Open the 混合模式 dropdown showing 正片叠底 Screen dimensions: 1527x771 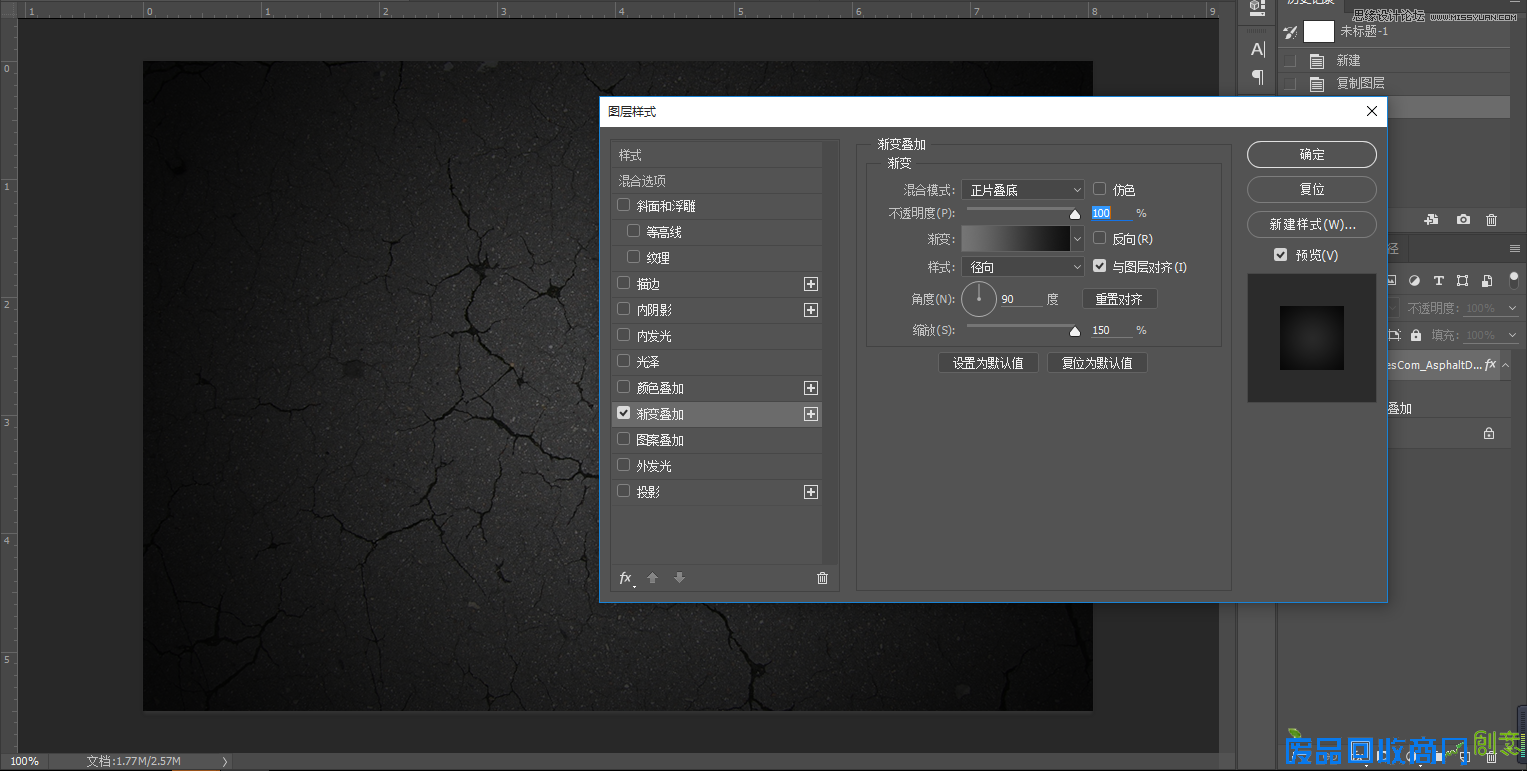[1022, 189]
